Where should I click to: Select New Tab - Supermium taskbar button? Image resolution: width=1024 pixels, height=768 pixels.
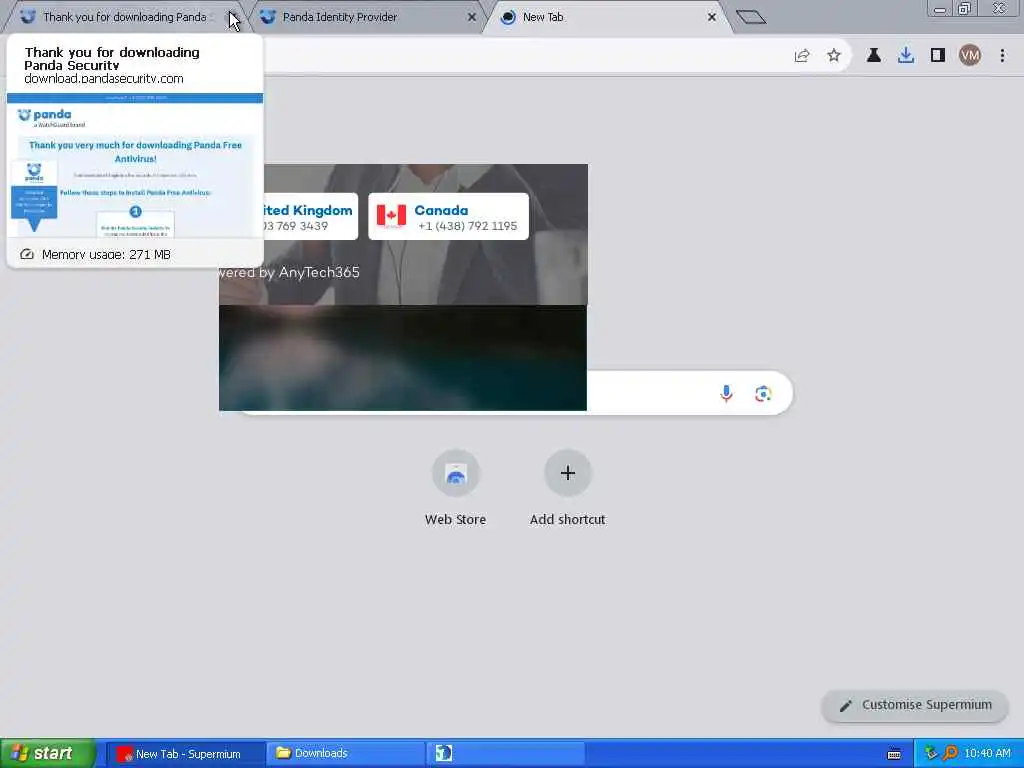click(x=185, y=754)
